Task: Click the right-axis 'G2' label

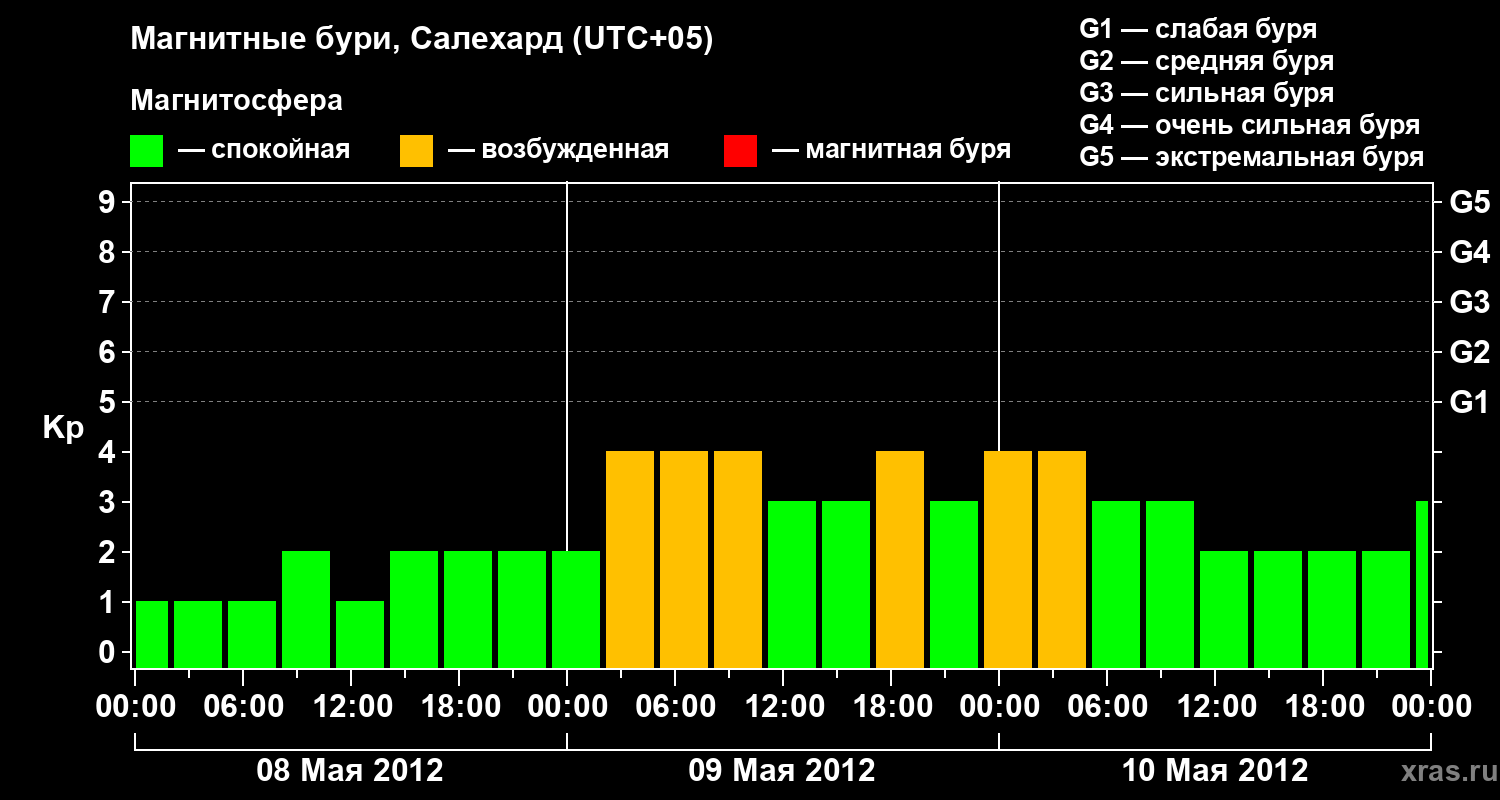Action: coord(1469,352)
